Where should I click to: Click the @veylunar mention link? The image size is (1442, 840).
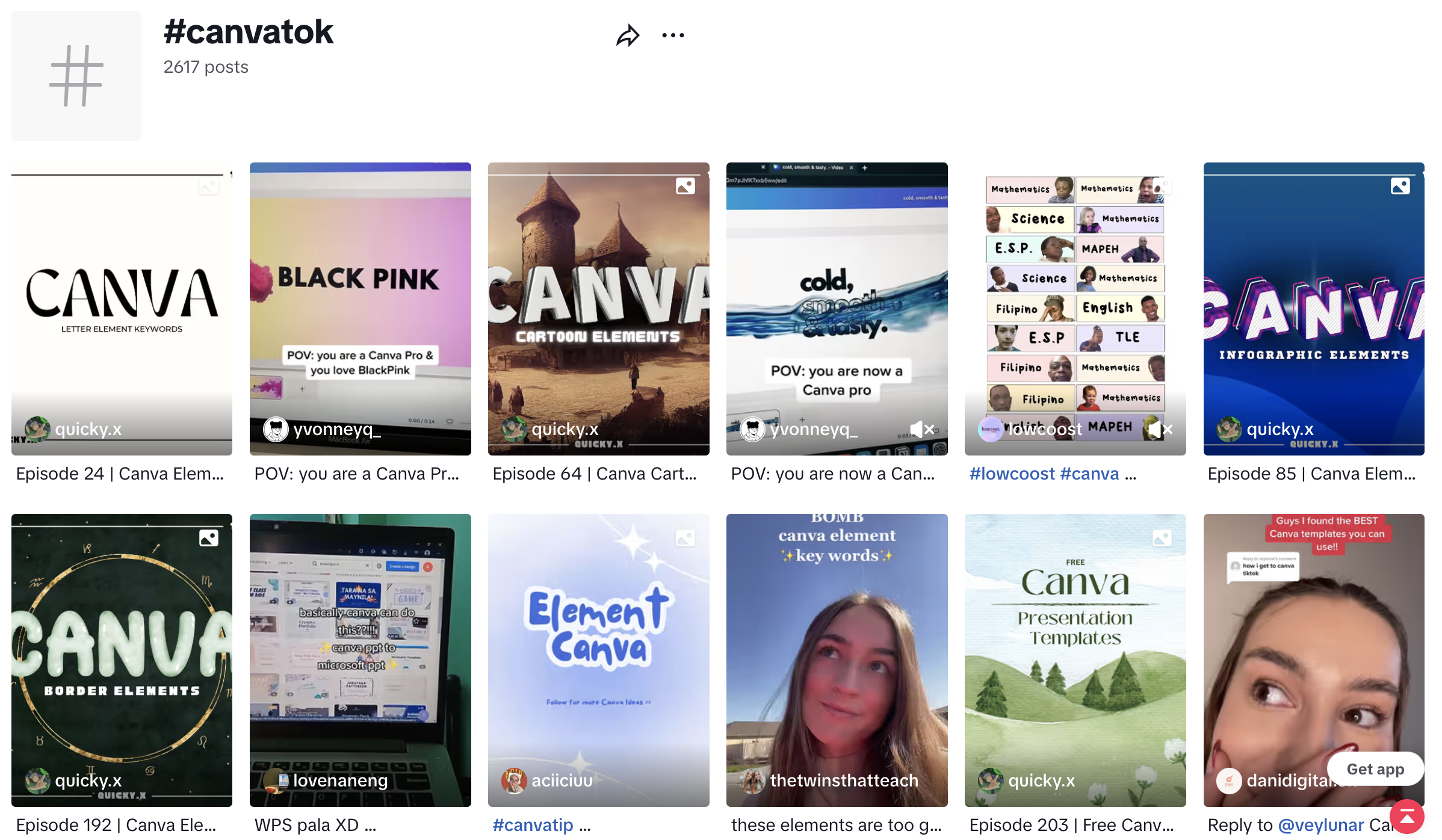pyautogui.click(x=1320, y=825)
